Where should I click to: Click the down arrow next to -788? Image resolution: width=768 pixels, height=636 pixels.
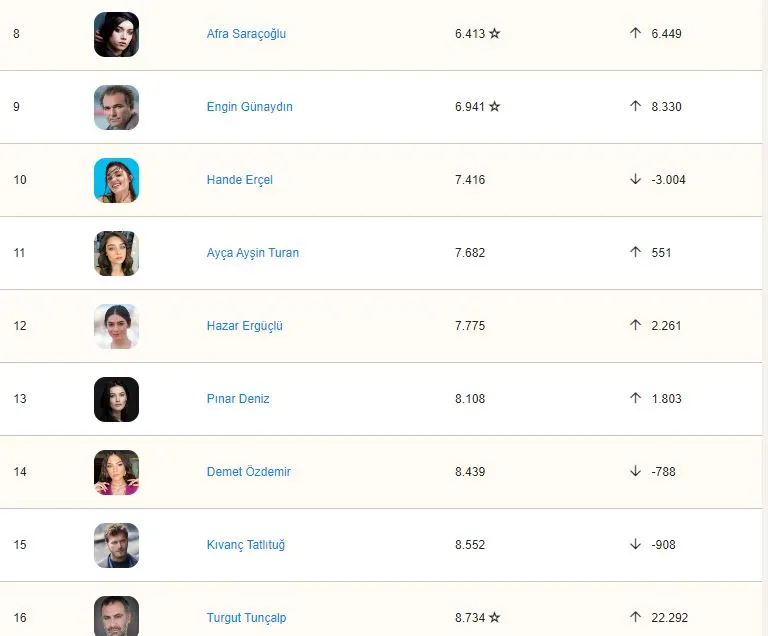point(635,471)
